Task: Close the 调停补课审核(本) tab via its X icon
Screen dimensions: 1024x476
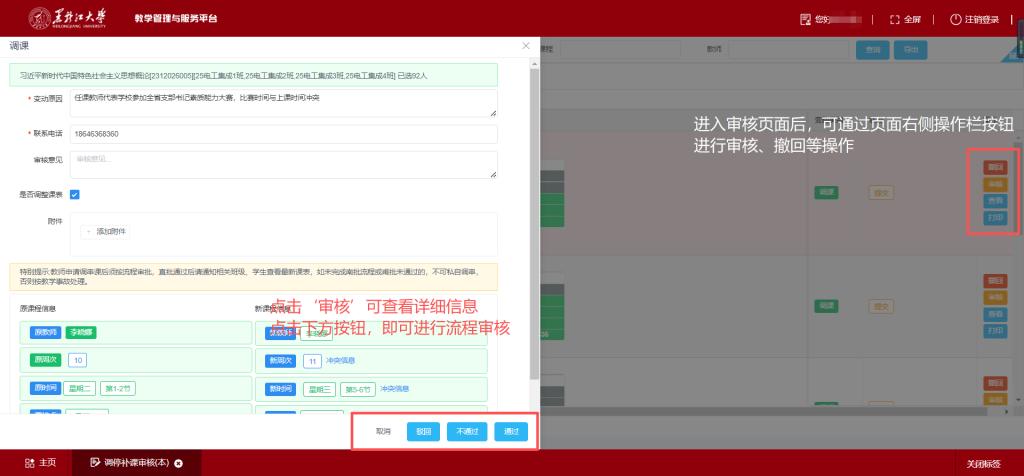Action: (178, 463)
